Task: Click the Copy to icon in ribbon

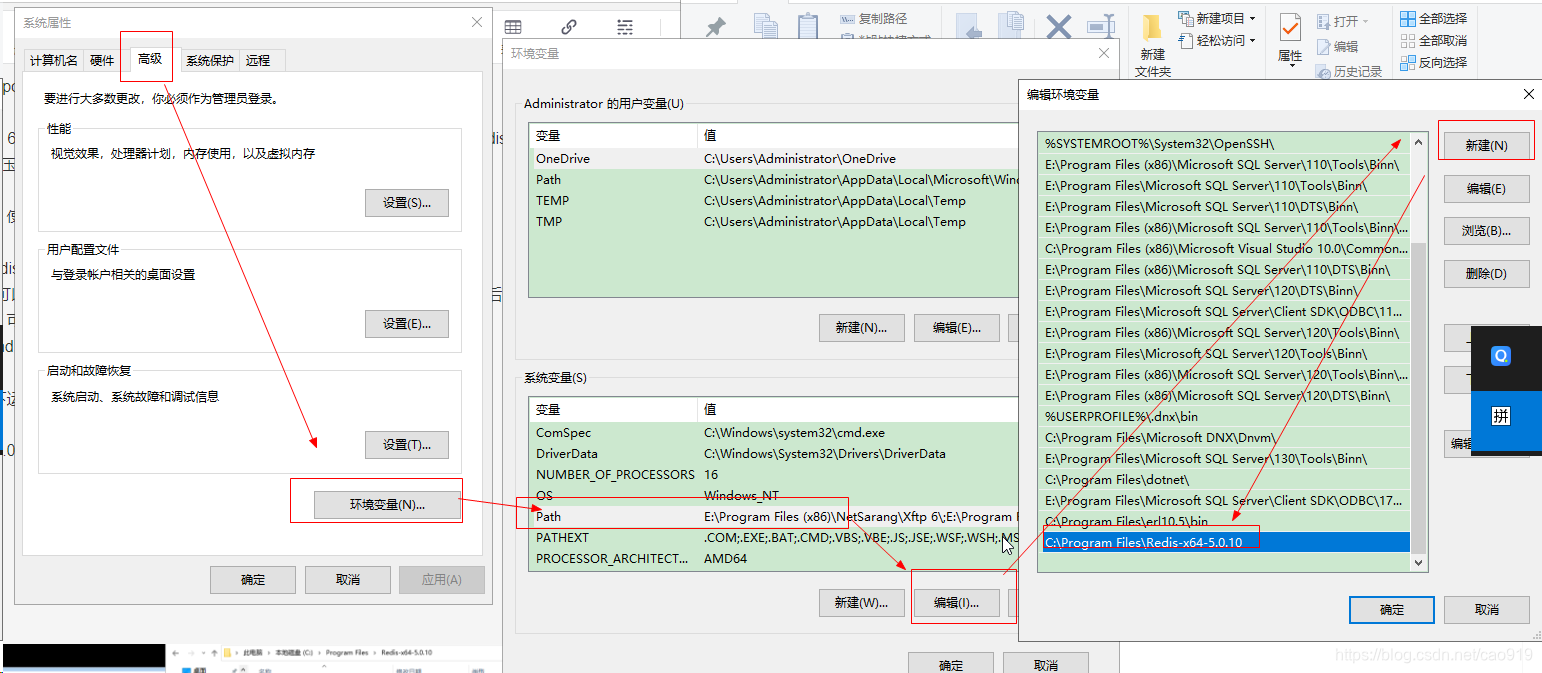Action: 1012,27
